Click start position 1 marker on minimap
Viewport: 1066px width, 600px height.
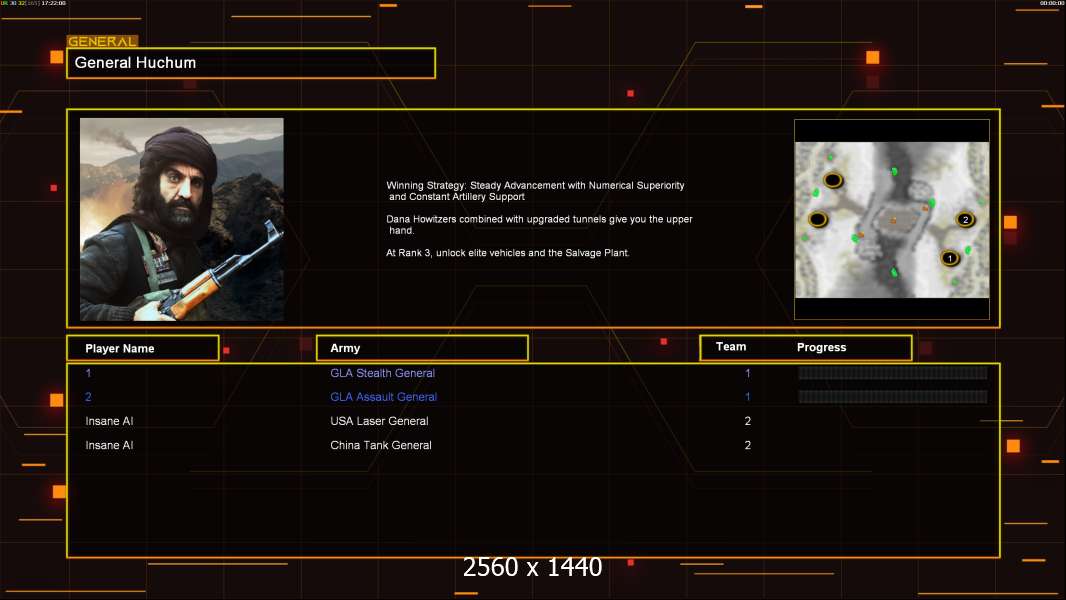coord(950,258)
